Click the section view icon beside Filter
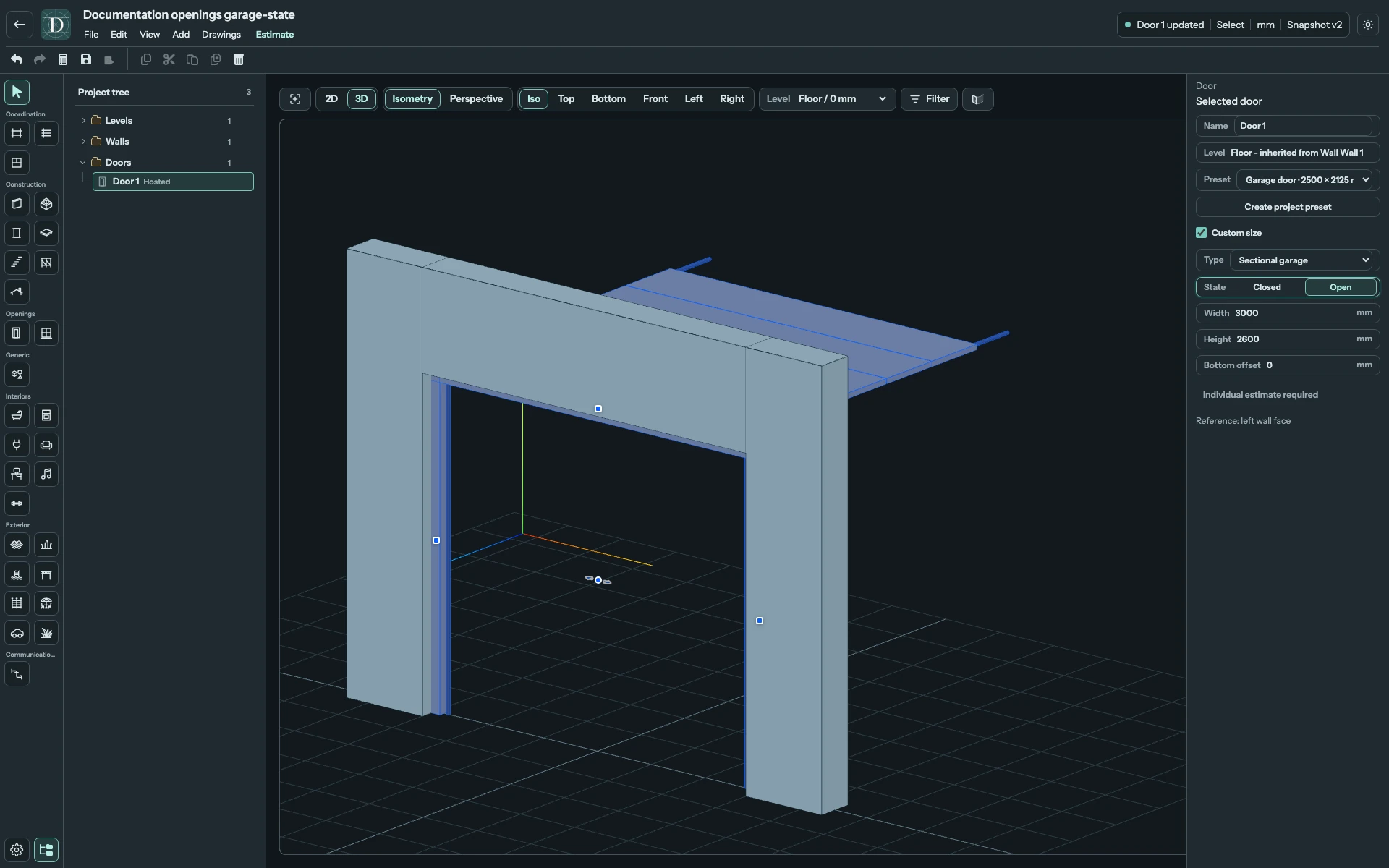This screenshot has width=1389, height=868. 977,99
